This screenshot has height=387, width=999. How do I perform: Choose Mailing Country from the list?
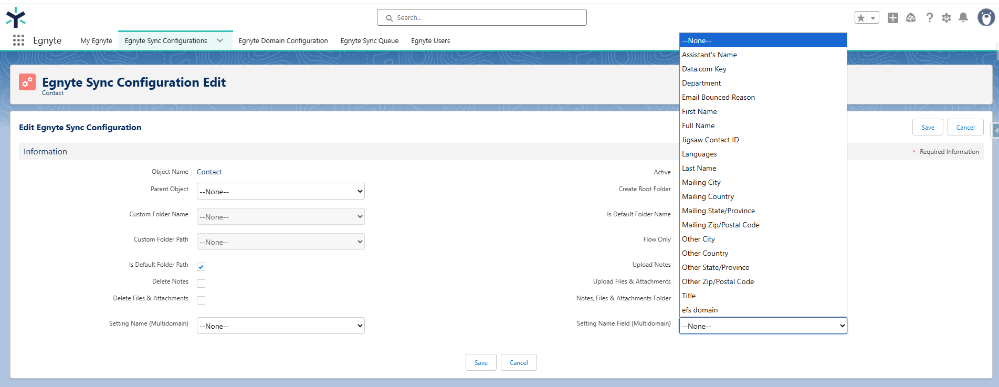763,196
